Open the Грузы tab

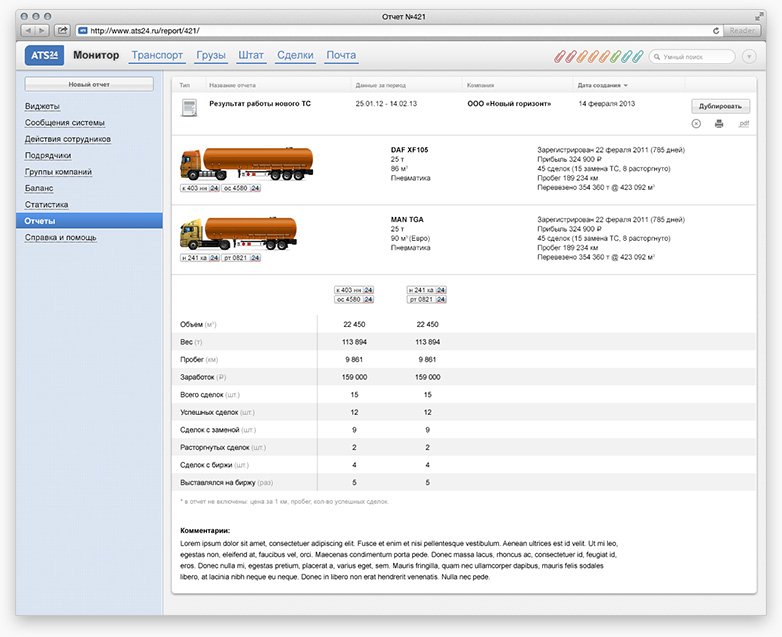211,55
